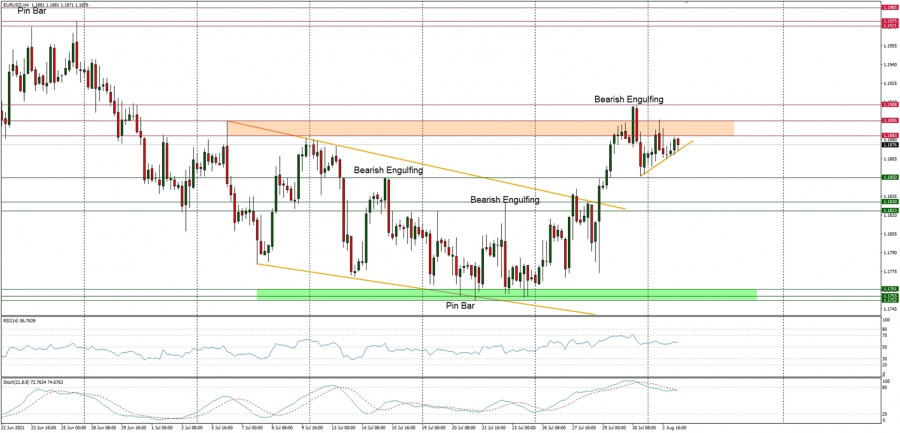Select the topmost Bearish Engulfing label
This screenshot has height=433, width=900.
(x=628, y=99)
